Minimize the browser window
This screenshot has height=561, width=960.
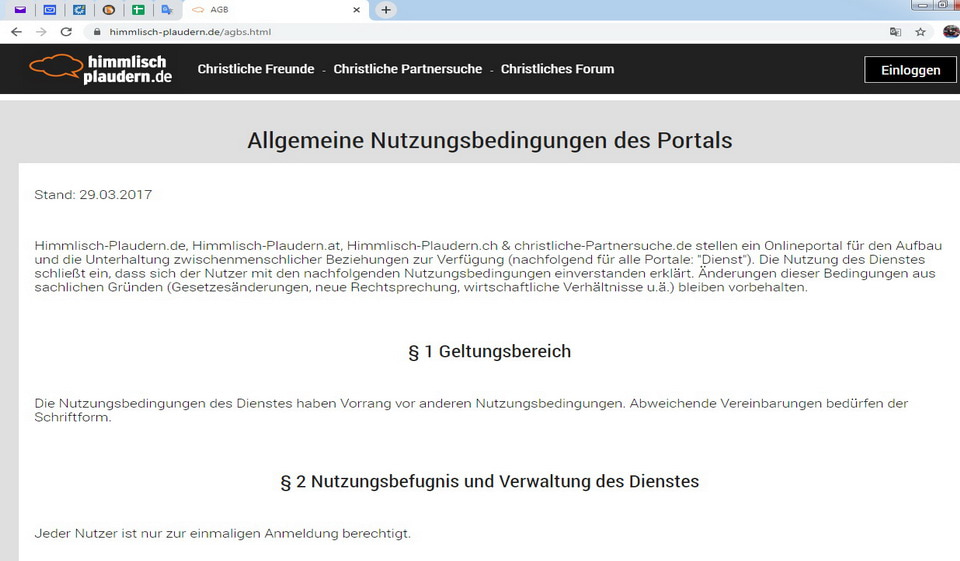point(921,5)
